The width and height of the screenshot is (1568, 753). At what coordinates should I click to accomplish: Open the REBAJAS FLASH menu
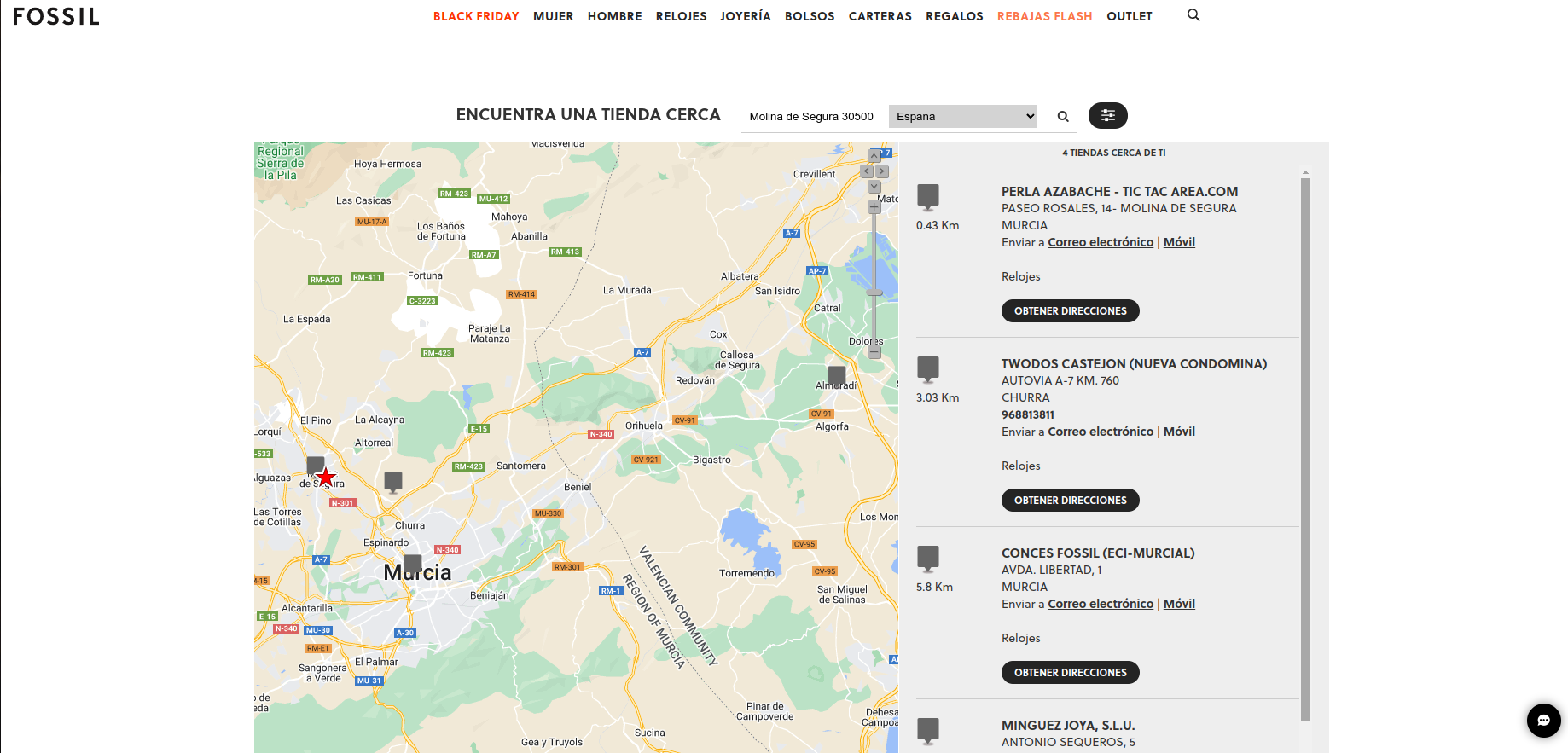pos(1045,16)
